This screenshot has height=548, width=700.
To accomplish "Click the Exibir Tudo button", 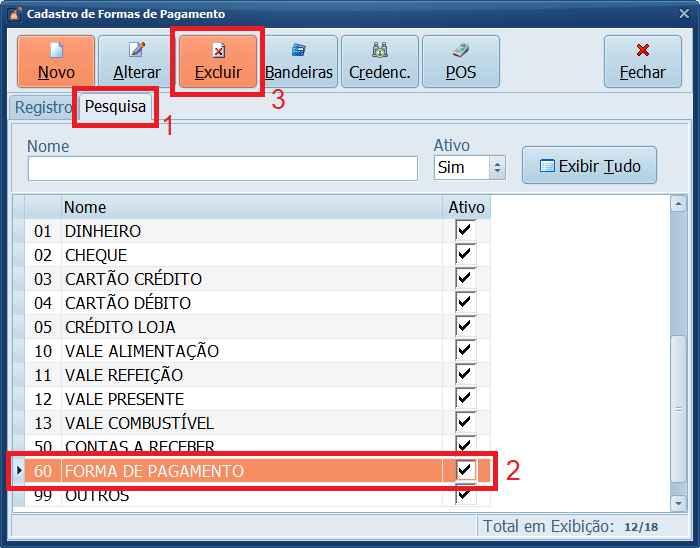I will coord(589,165).
